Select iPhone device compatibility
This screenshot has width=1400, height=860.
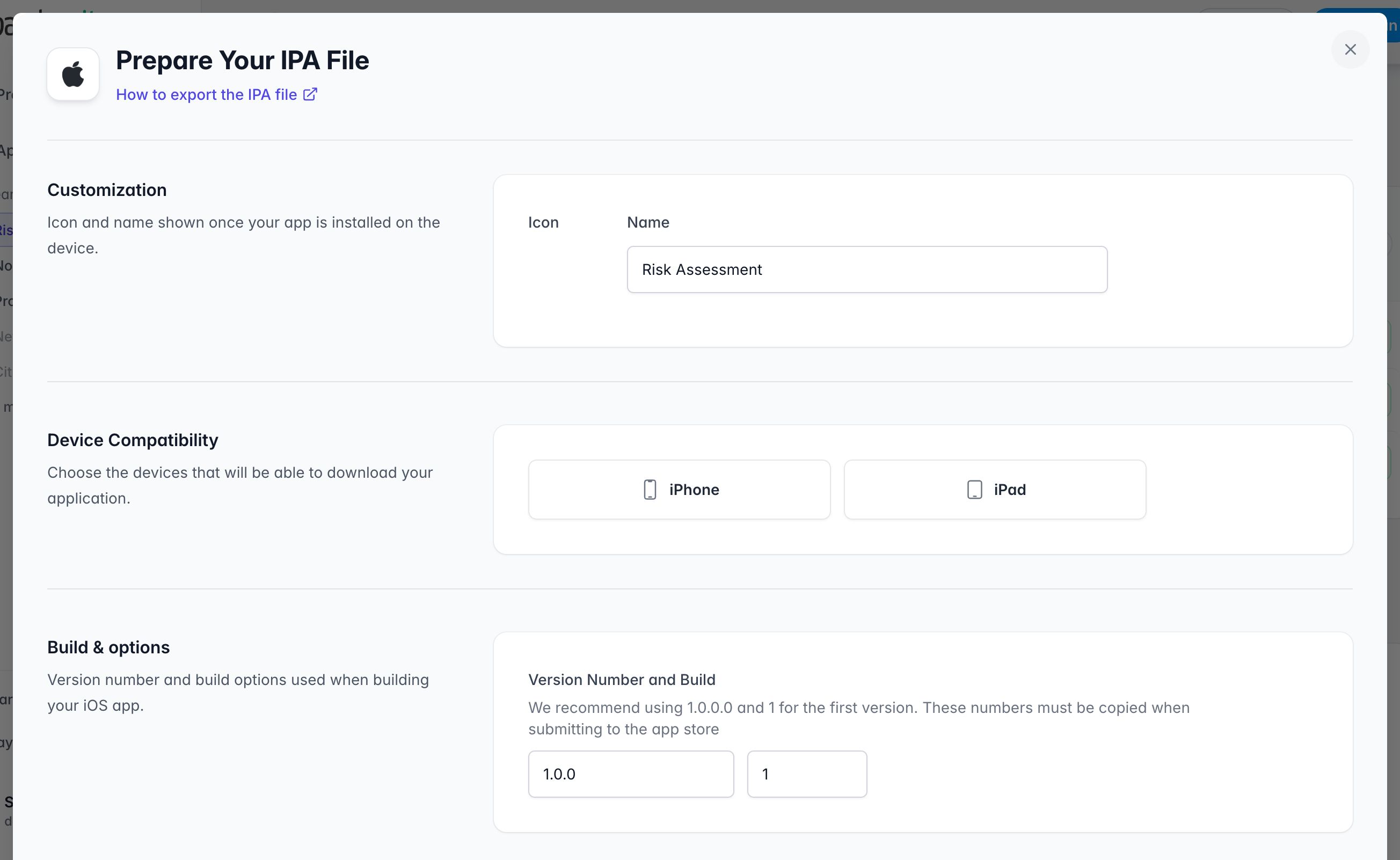679,490
